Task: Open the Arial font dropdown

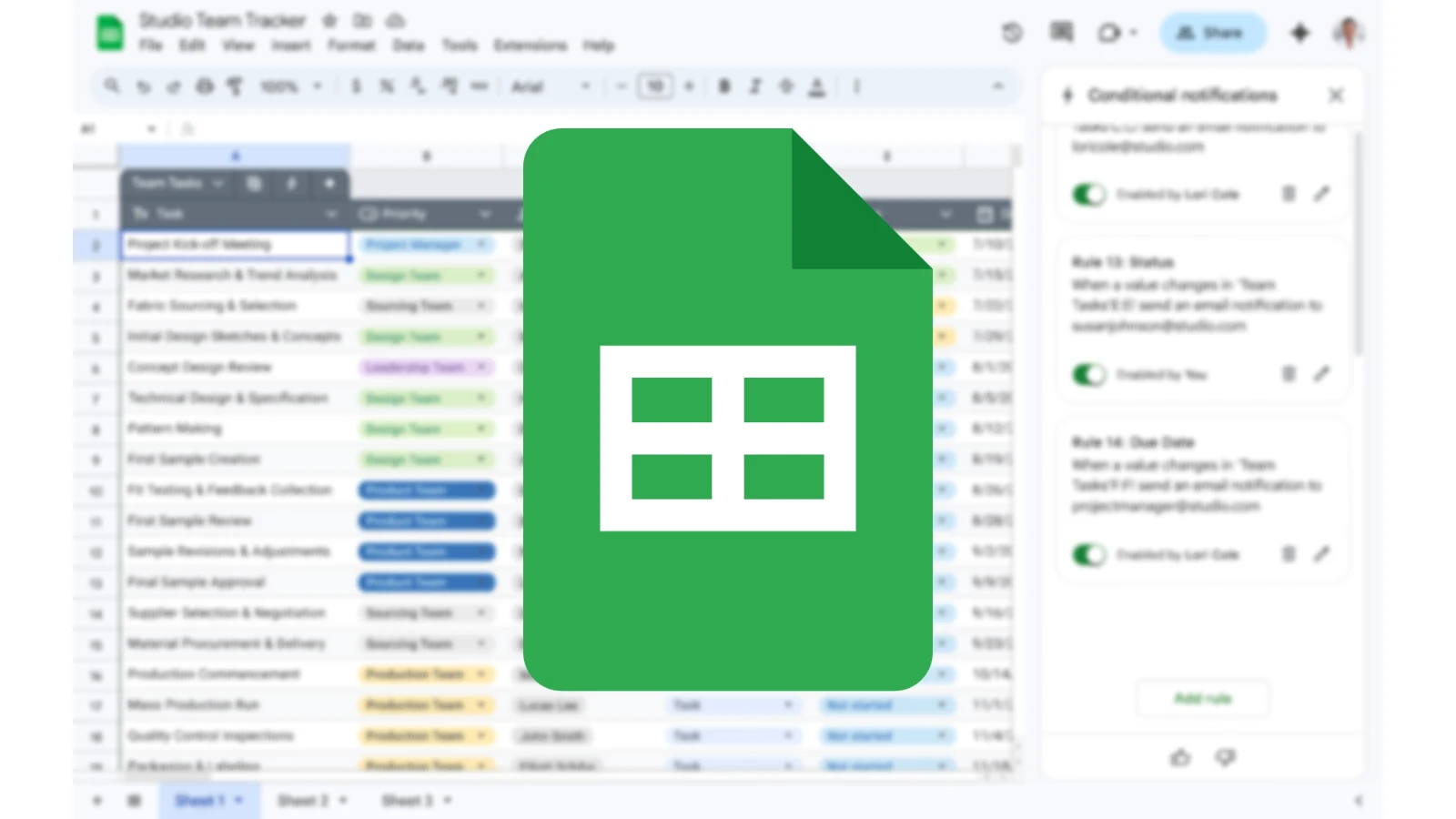Action: tap(551, 86)
